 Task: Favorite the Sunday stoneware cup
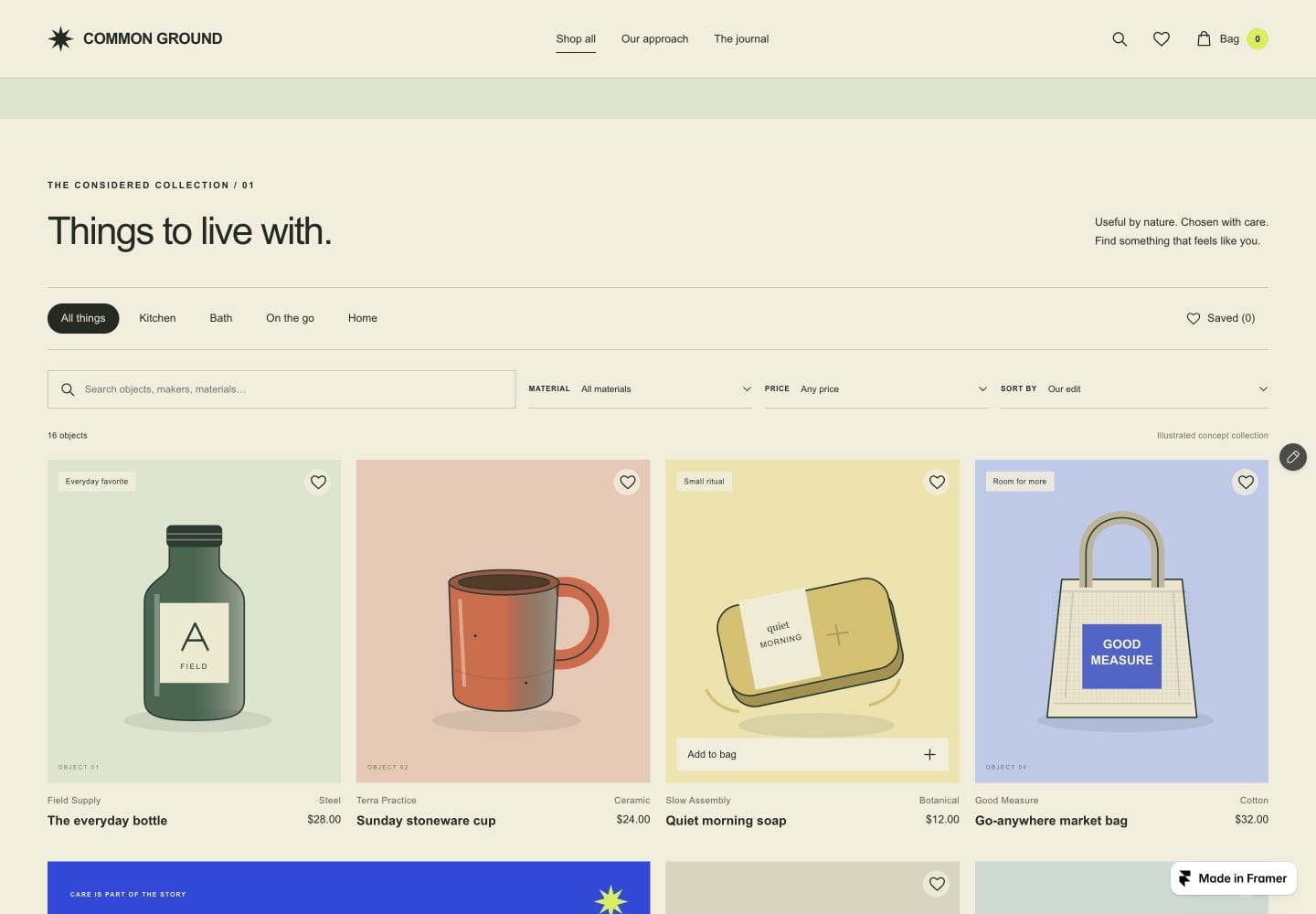[627, 482]
